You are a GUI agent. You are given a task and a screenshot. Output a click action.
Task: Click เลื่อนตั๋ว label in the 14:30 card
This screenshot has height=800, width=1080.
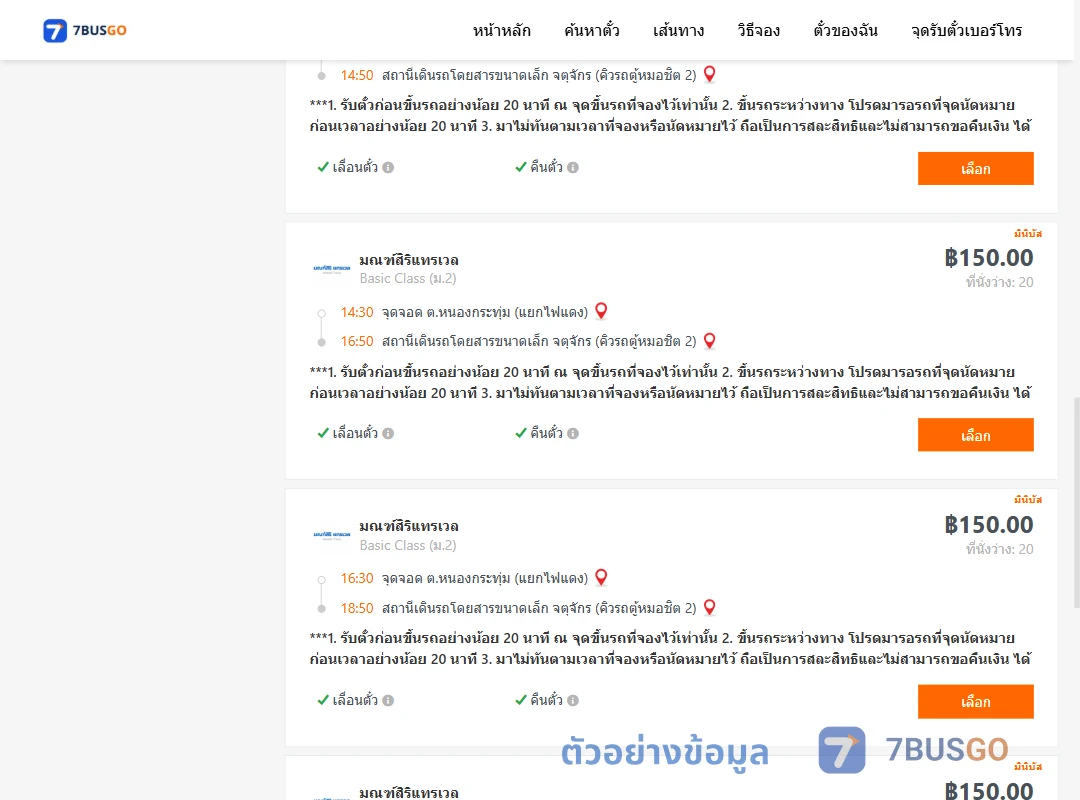click(x=355, y=433)
